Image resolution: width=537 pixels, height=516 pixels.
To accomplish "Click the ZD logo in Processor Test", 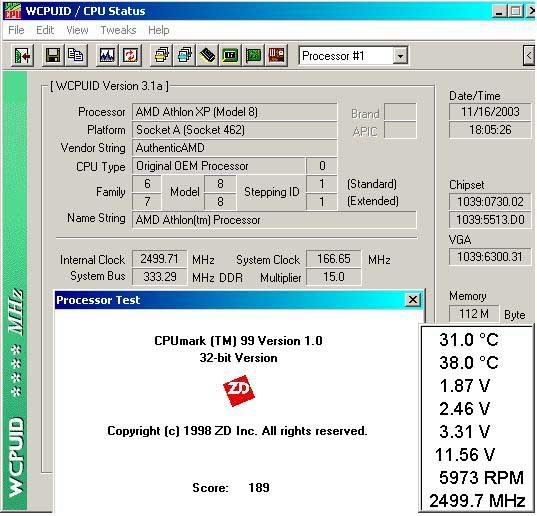I will click(239, 390).
